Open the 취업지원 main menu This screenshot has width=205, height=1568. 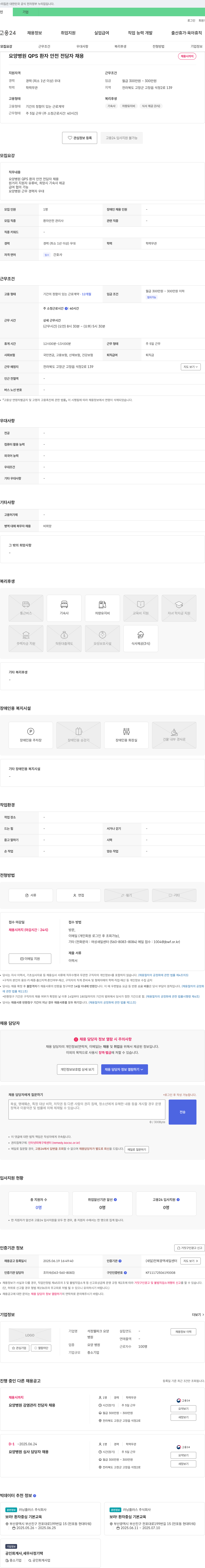[68, 33]
